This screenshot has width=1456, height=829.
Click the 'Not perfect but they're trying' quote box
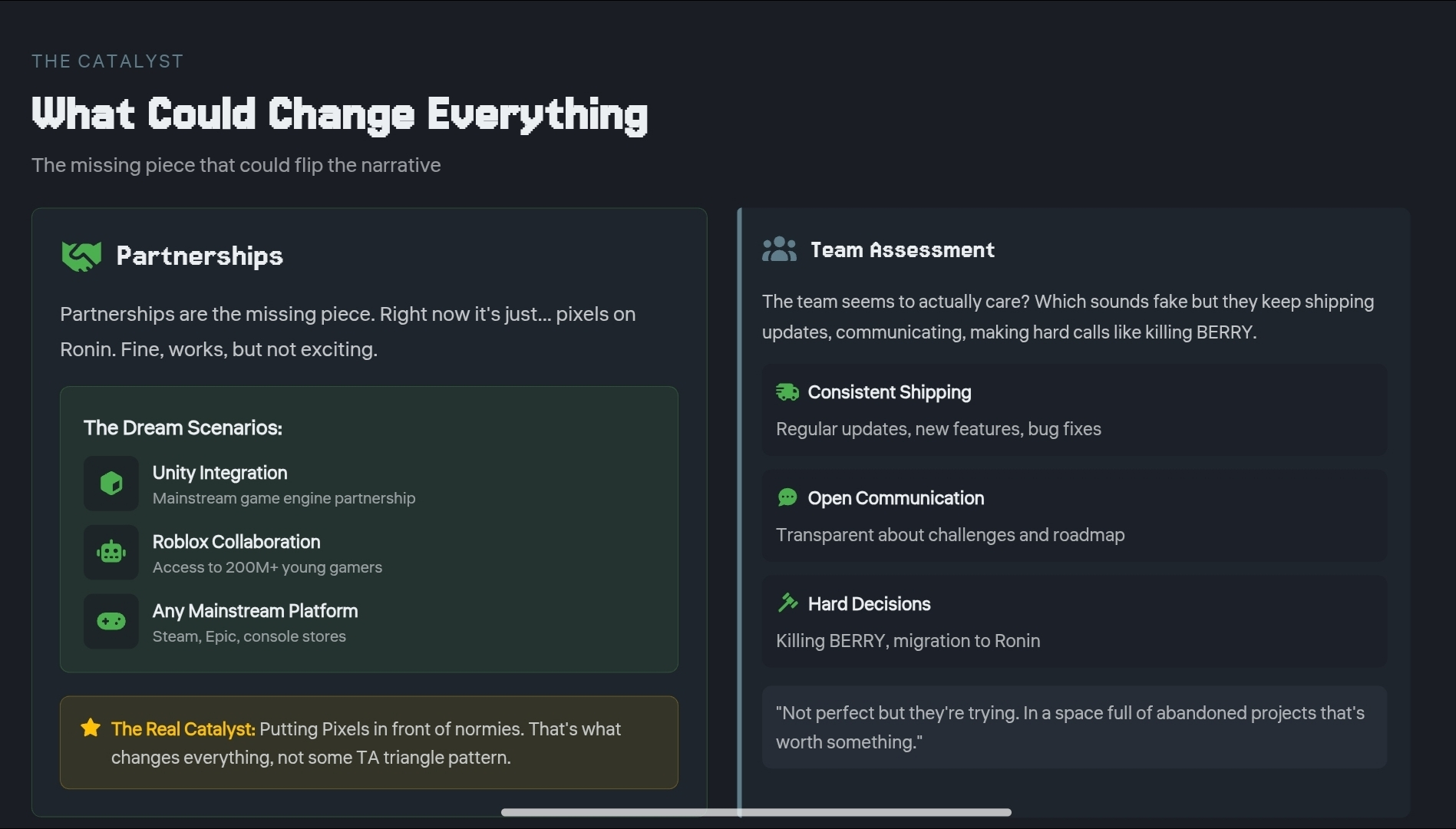(x=1074, y=727)
